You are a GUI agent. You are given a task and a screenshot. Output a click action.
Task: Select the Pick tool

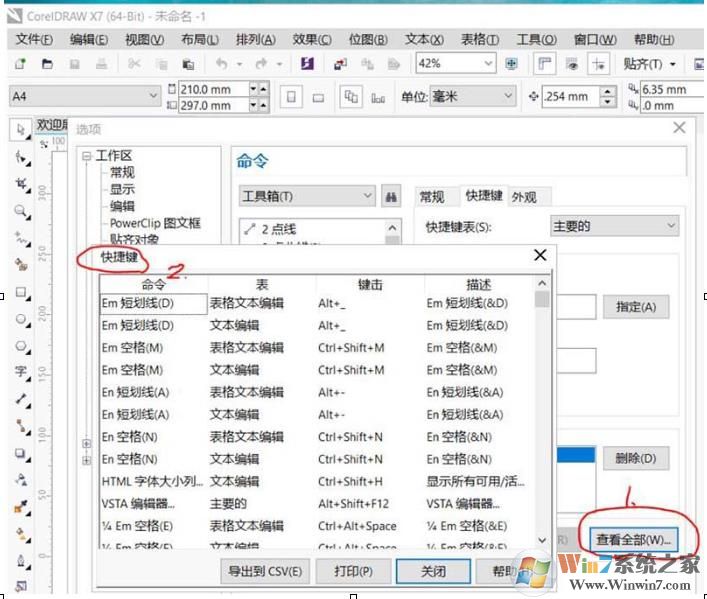(21, 130)
